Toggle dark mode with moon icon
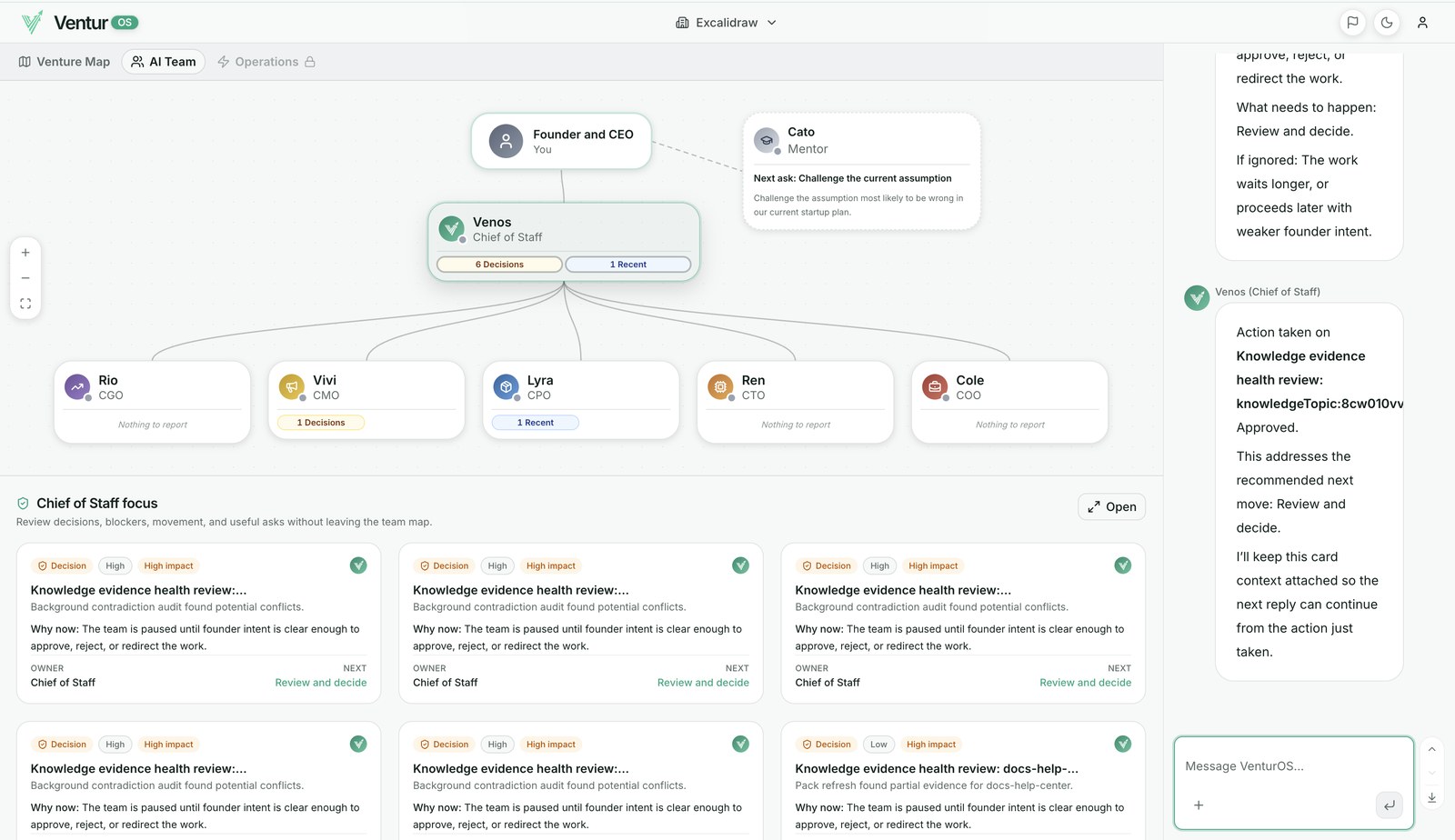This screenshot has height=840, width=1455. pyautogui.click(x=1387, y=23)
